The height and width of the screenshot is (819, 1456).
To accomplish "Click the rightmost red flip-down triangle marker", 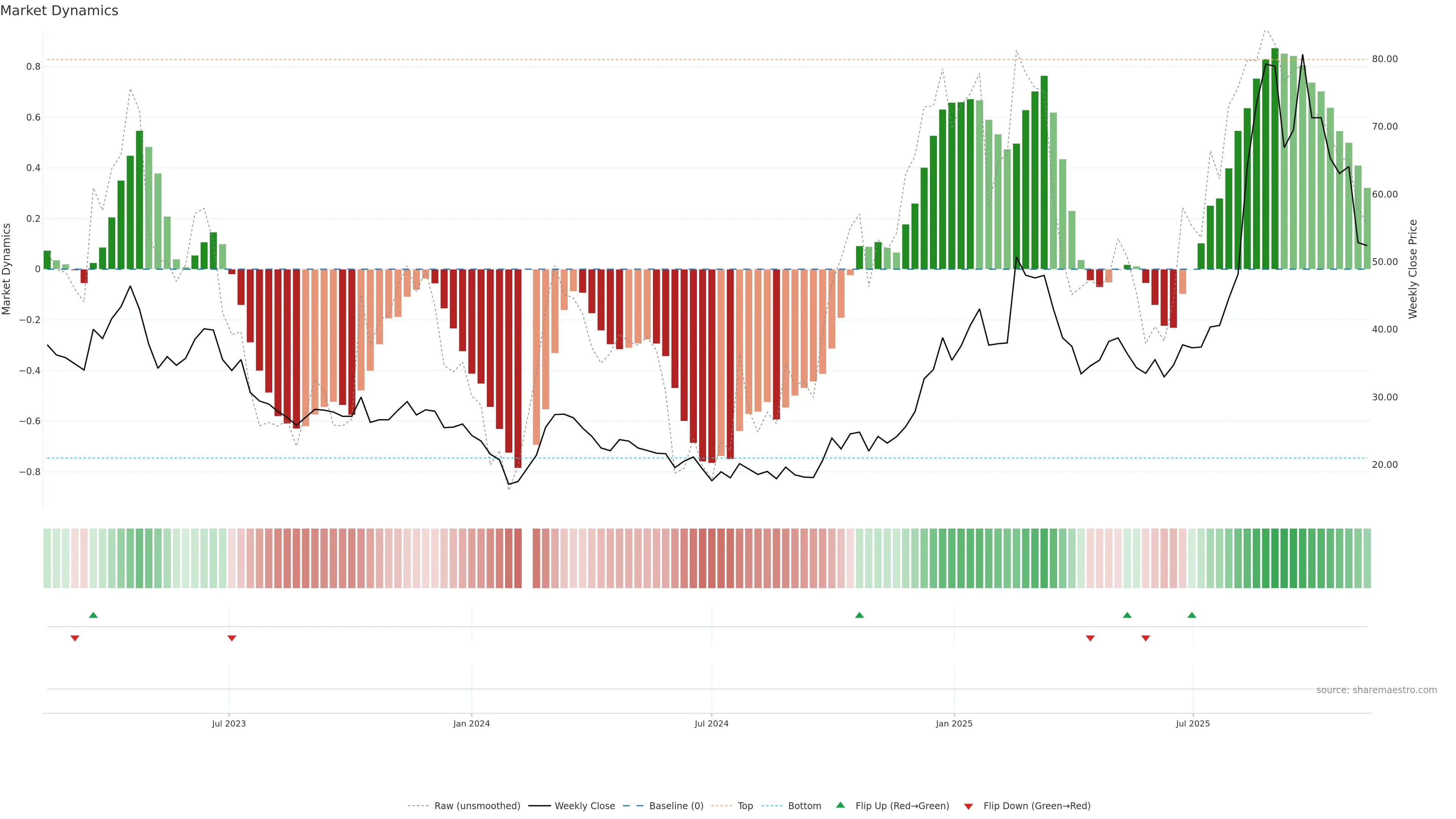I will pos(1146,638).
